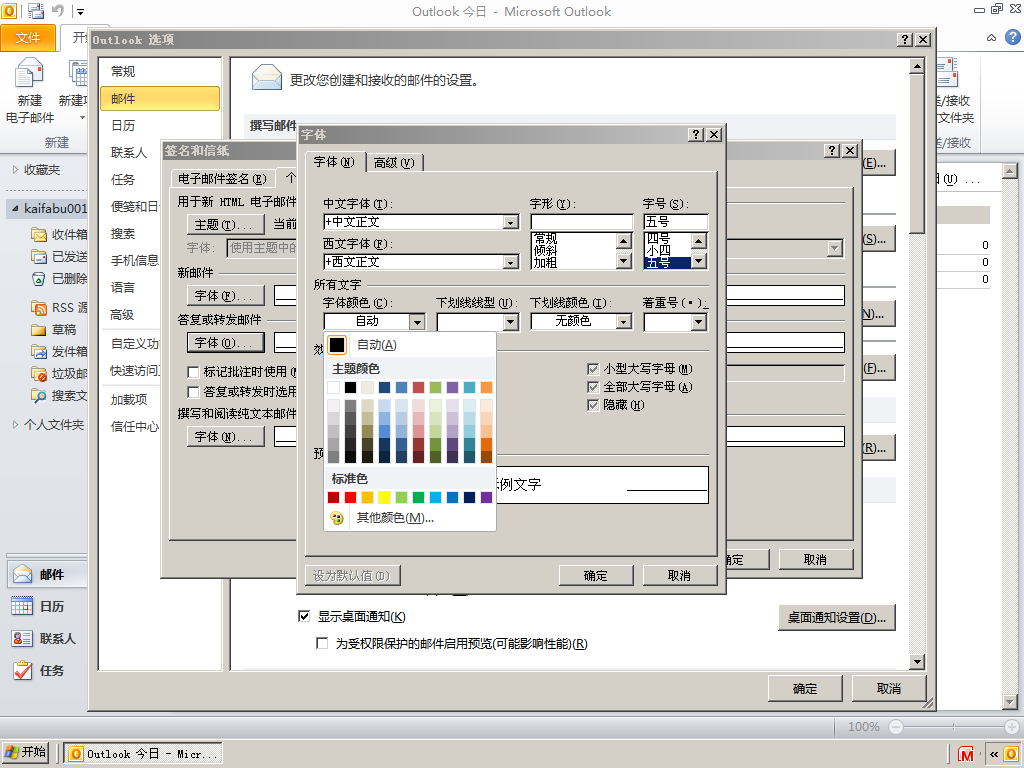Switch to the 高级(V) tab in 字体 dialog
This screenshot has height=768, width=1024.
(x=394, y=163)
